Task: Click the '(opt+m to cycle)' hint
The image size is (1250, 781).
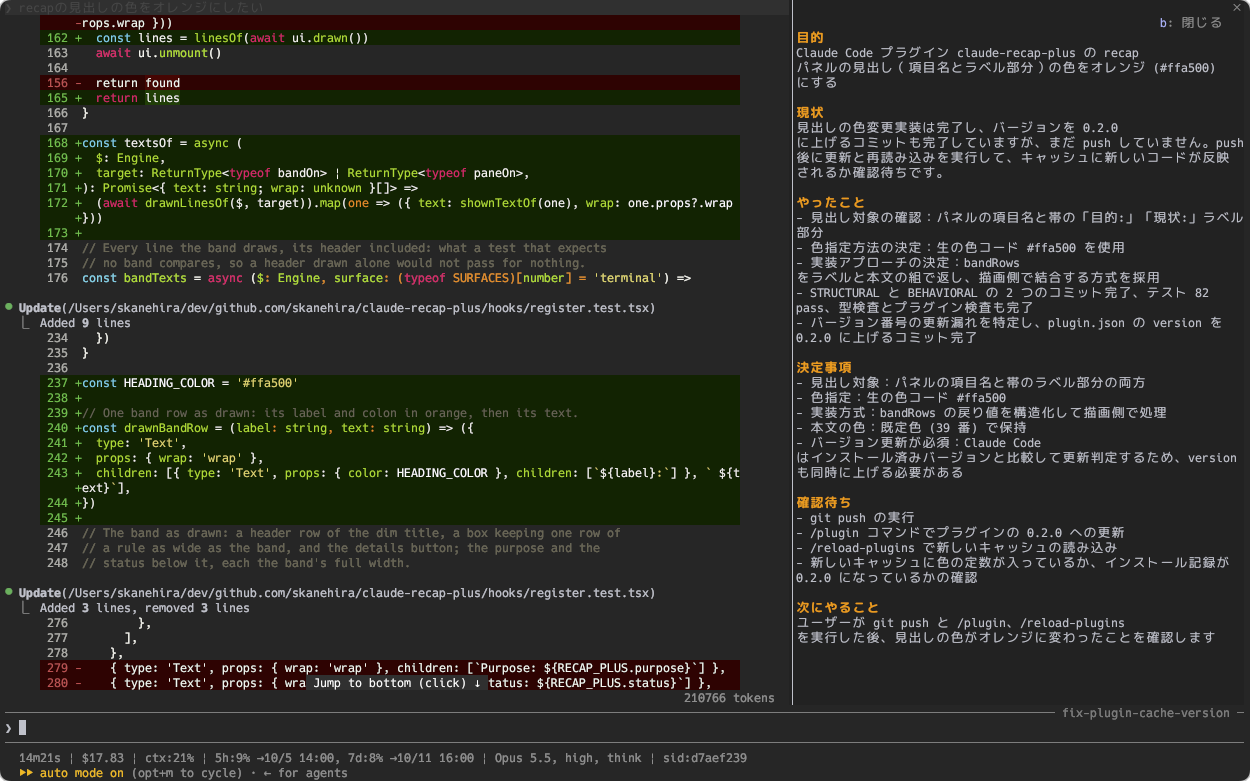Action: pyautogui.click(x=187, y=773)
